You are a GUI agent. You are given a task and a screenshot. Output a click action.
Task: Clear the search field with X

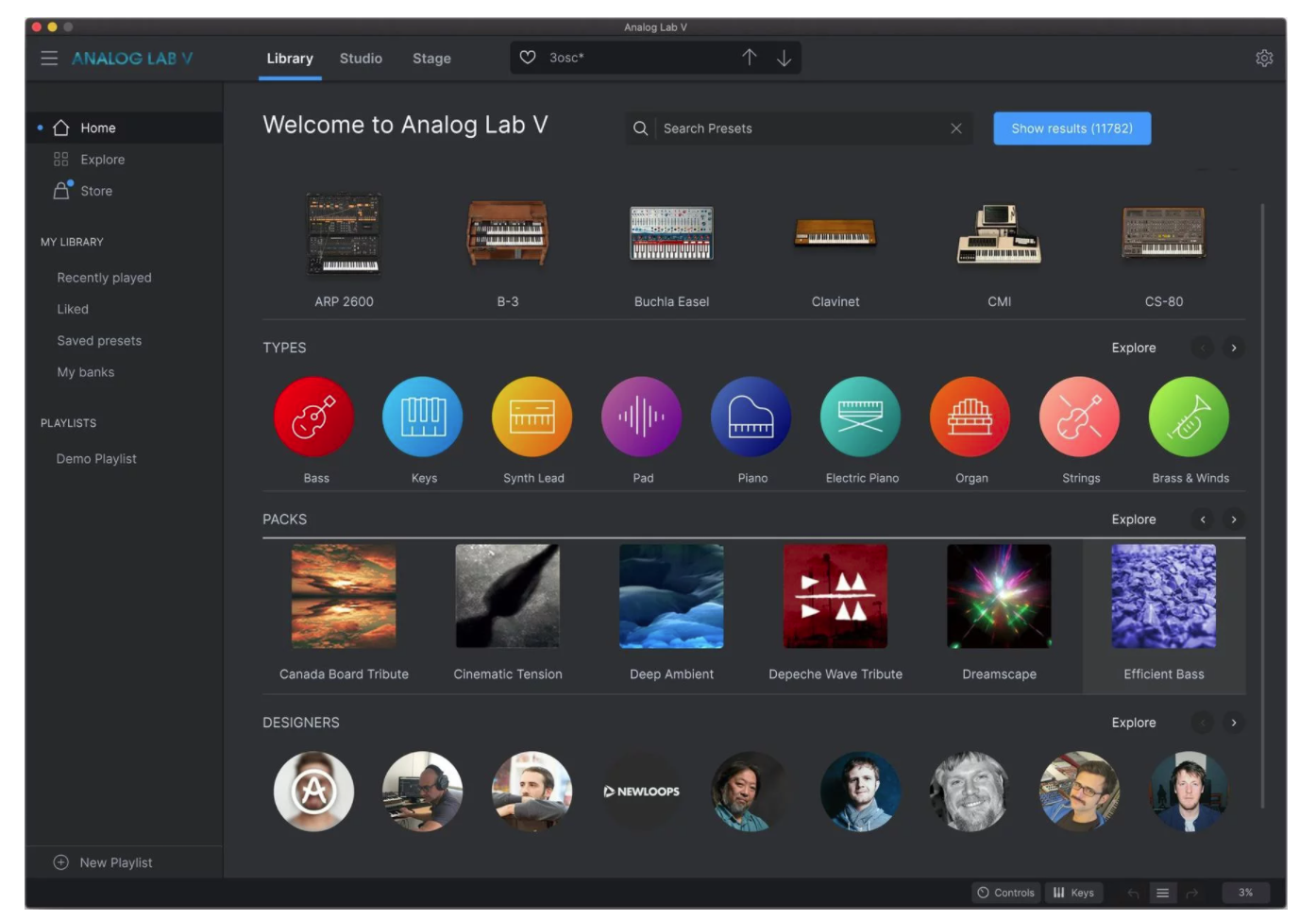click(x=956, y=128)
